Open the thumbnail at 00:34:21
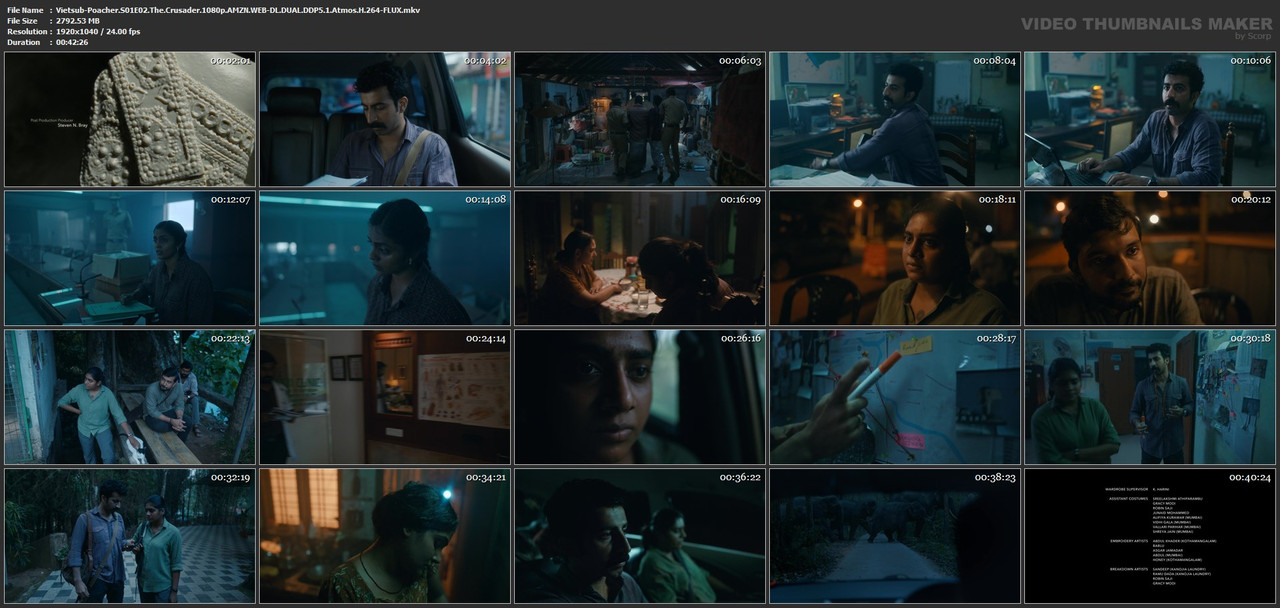This screenshot has width=1280, height=608. tap(385, 536)
